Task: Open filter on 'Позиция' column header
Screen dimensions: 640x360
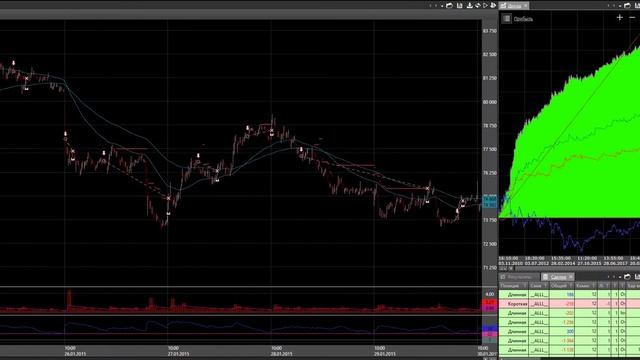Action: coord(525,286)
